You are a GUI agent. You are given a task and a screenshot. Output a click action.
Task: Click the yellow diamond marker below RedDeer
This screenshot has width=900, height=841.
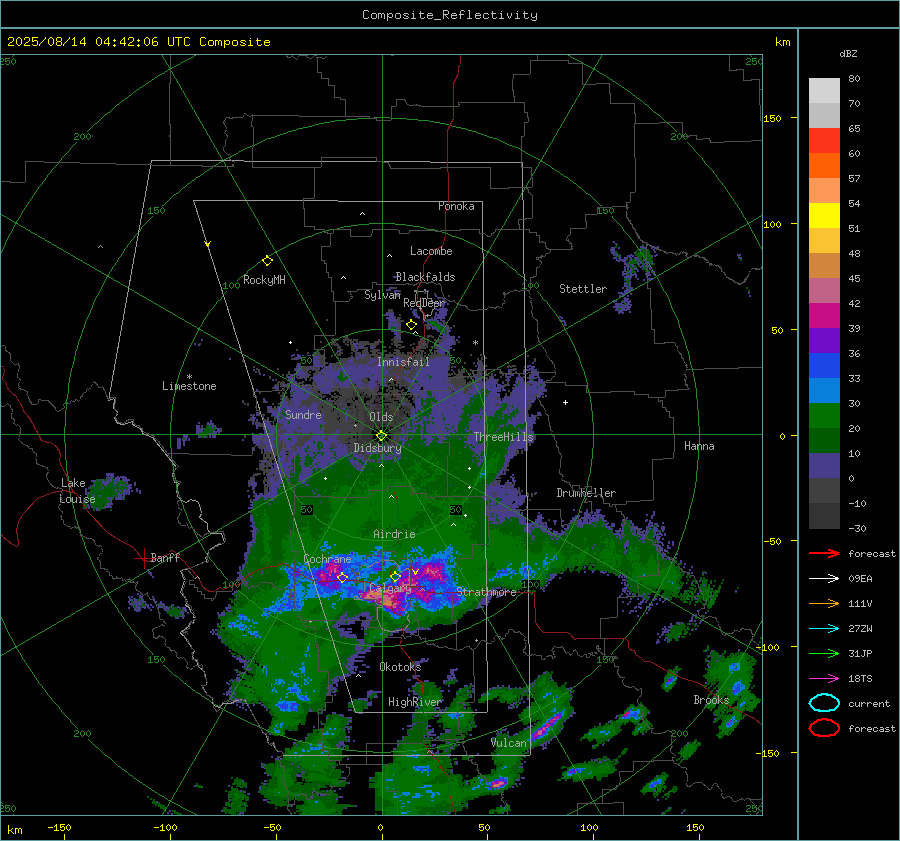pos(411,325)
